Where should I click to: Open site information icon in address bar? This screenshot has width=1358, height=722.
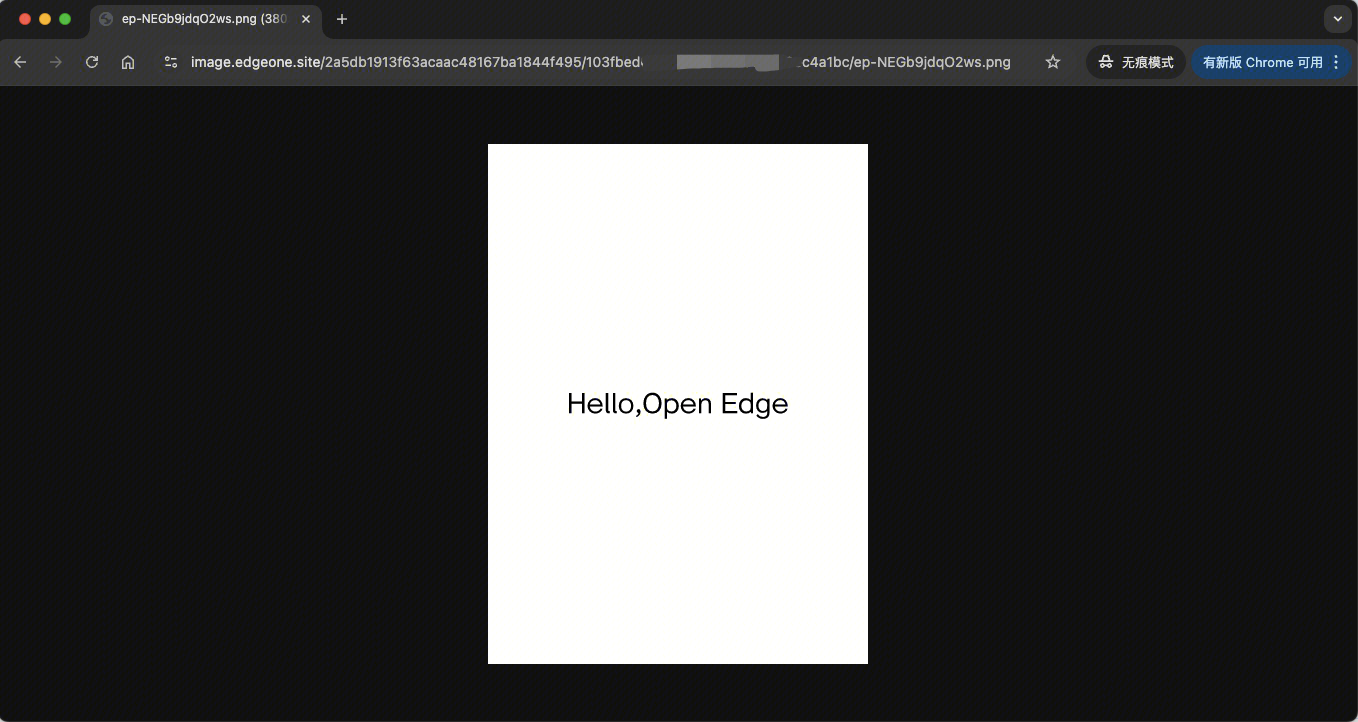171,62
